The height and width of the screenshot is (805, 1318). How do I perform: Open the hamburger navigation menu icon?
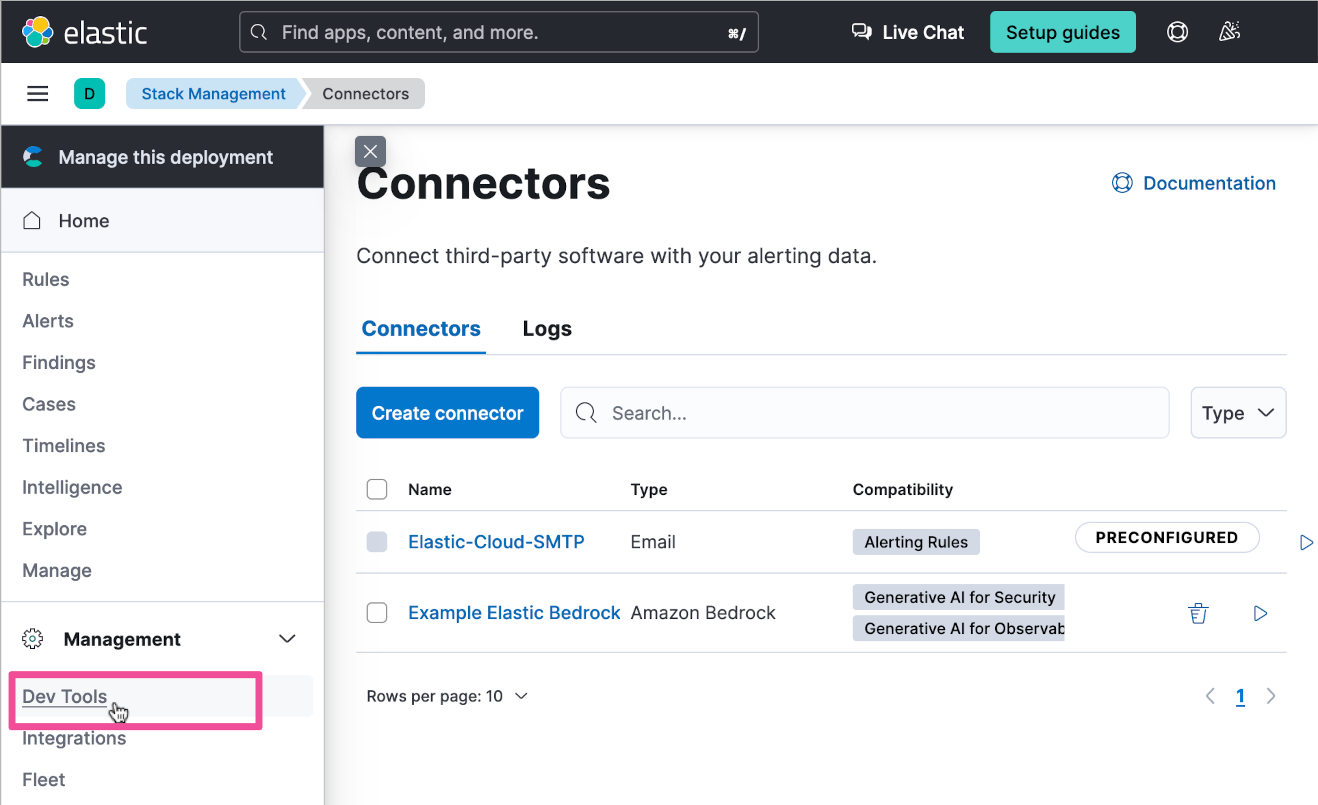click(x=37, y=94)
